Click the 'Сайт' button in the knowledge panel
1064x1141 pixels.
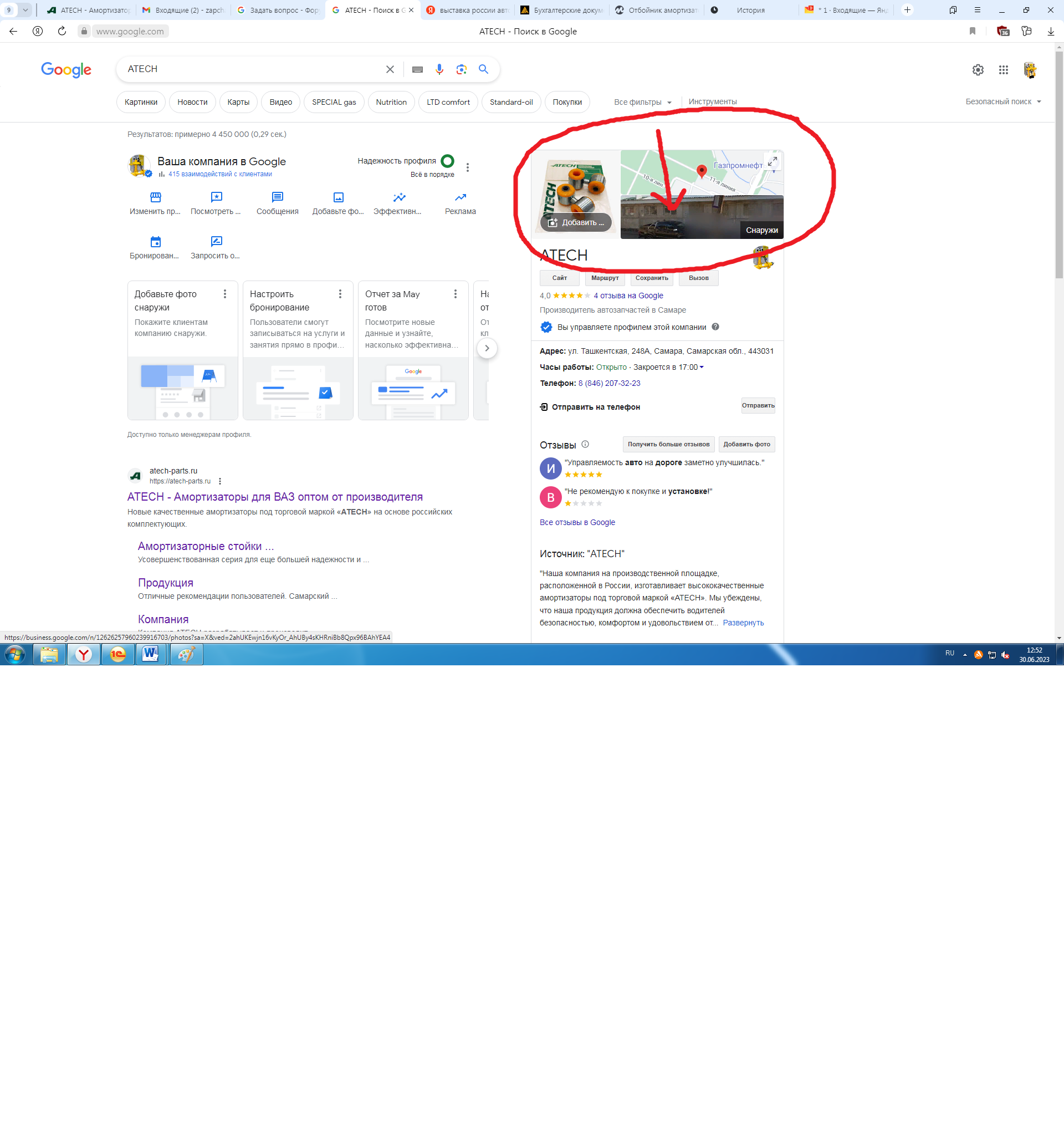(559, 278)
